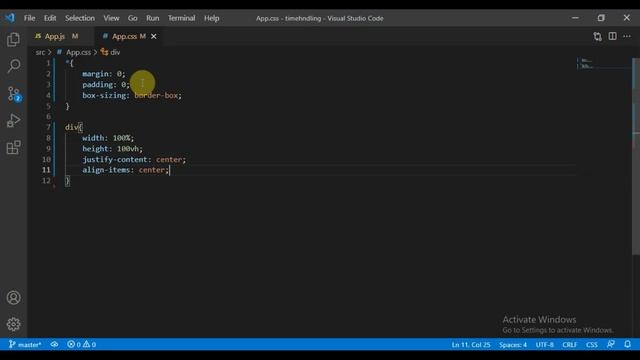Open the Run and Debug view
The width and height of the screenshot is (640, 360).
(x=13, y=120)
